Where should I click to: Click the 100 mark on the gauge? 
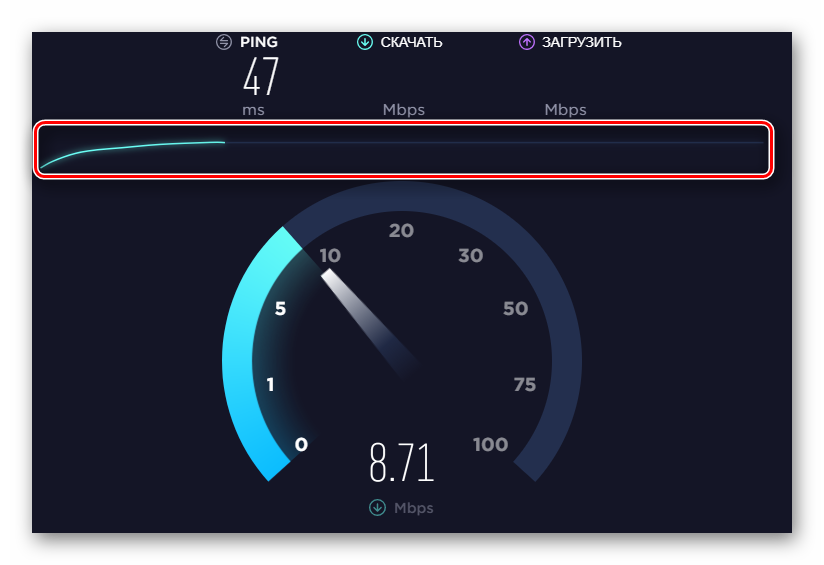pyautogui.click(x=490, y=445)
